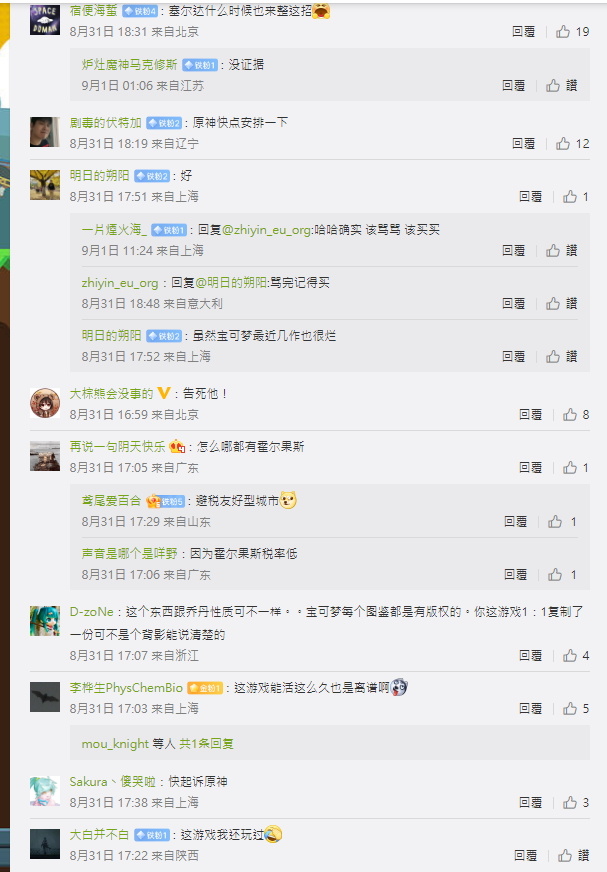The height and width of the screenshot is (872, 607).
Task: Like 剧毒的伏特加's comment with 12 likes
Action: click(572, 143)
